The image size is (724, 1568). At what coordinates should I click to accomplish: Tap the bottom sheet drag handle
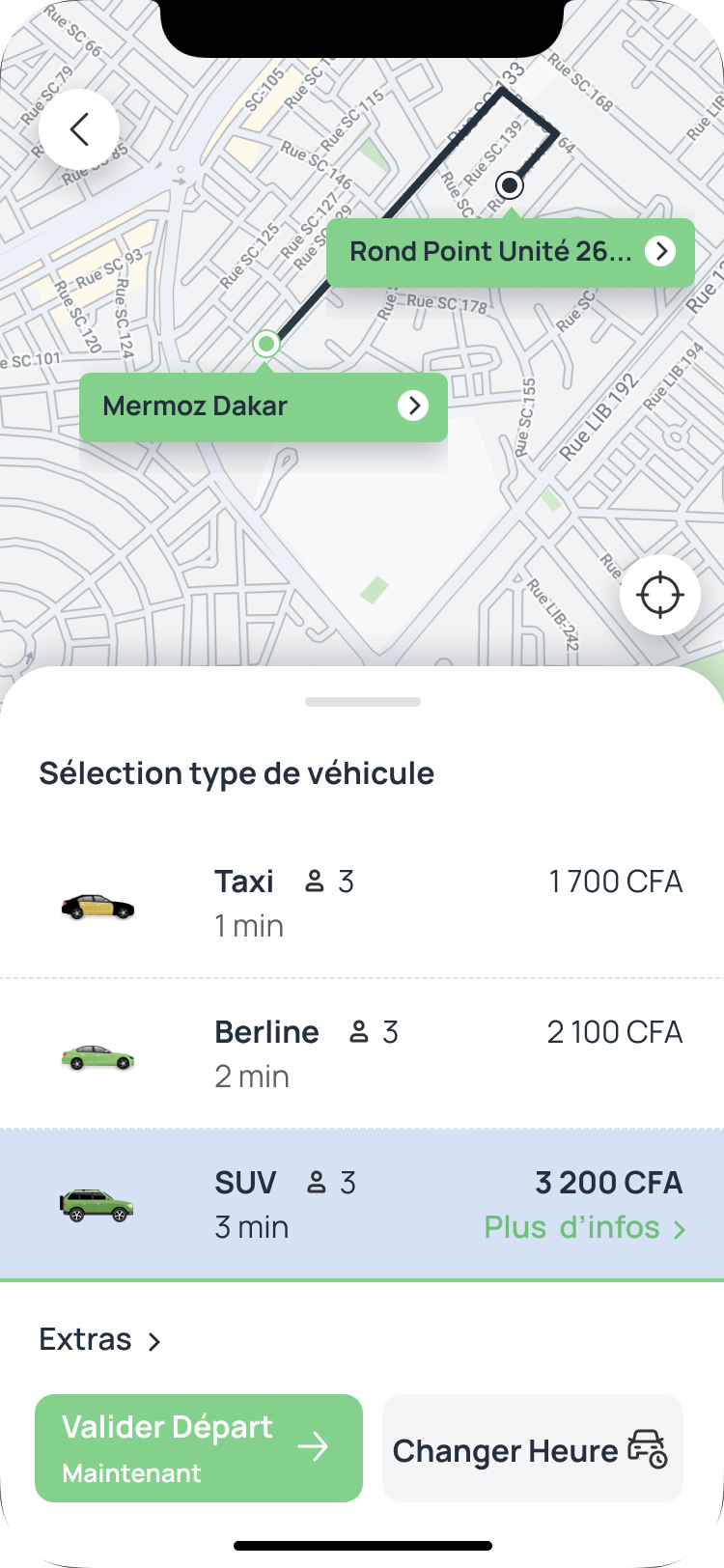362,702
